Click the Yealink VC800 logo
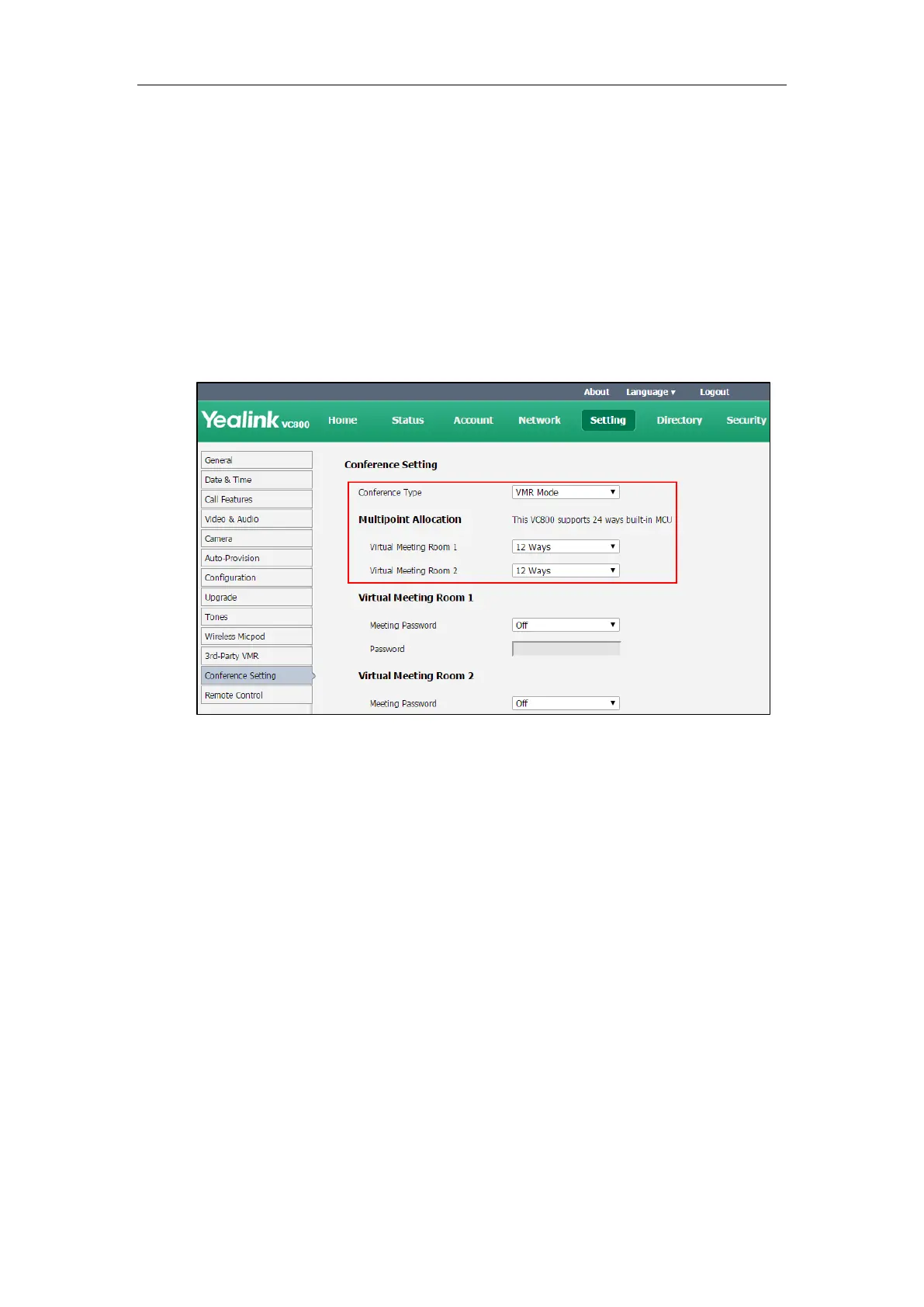The width and height of the screenshot is (924, 1307). pos(255,420)
